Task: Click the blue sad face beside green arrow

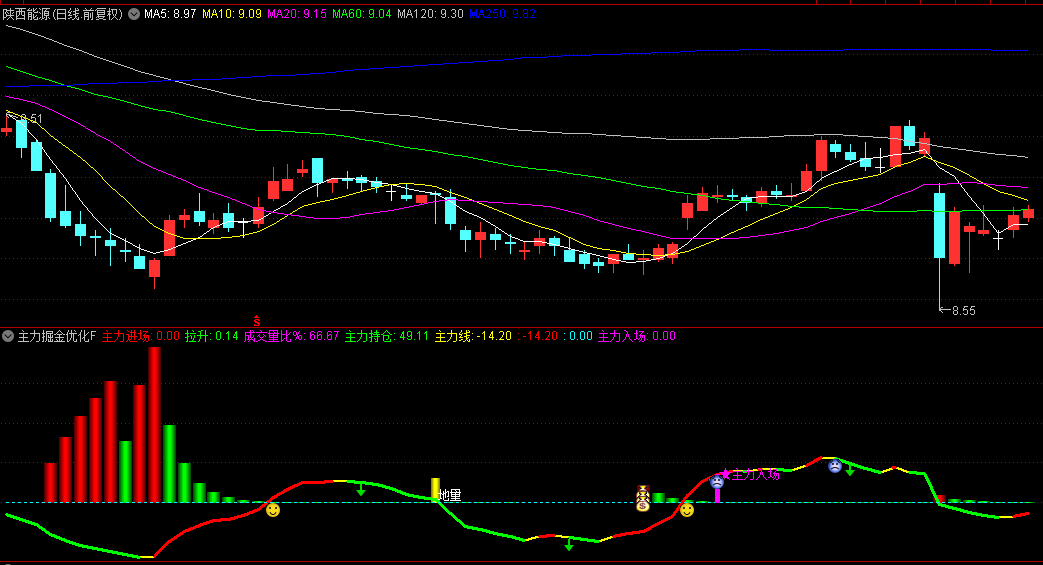Action: [835, 466]
